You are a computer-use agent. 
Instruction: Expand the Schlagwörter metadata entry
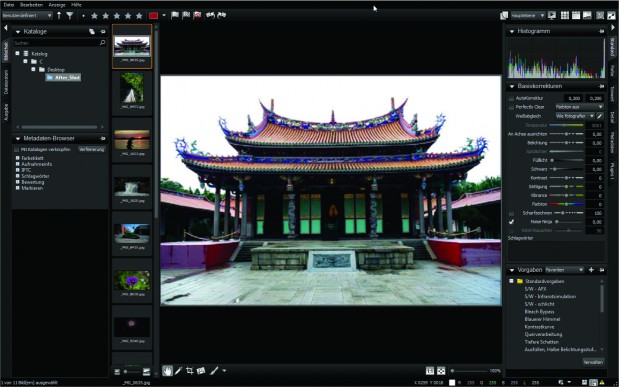point(17,176)
